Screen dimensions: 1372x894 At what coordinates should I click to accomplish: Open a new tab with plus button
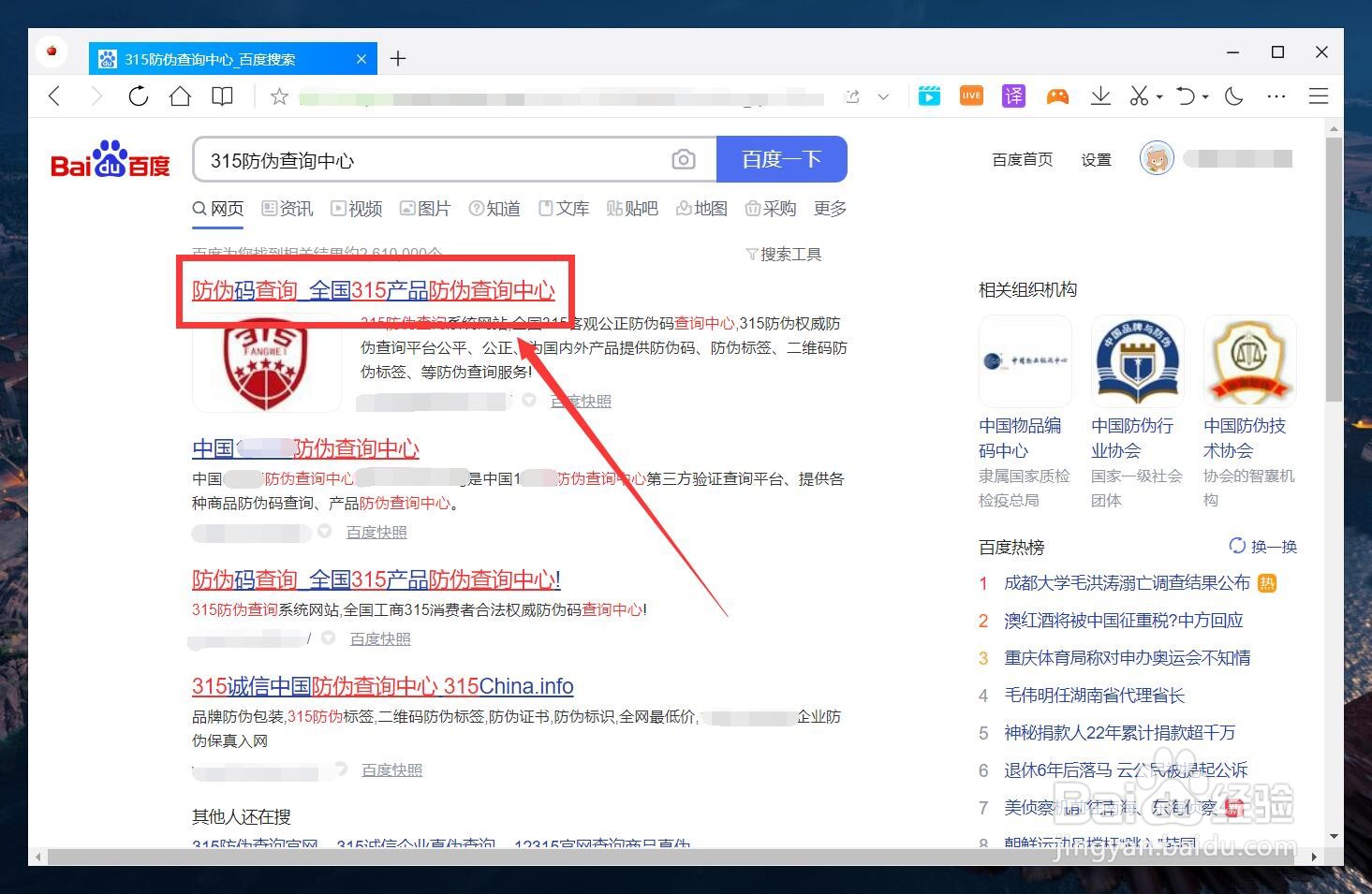pyautogui.click(x=398, y=59)
